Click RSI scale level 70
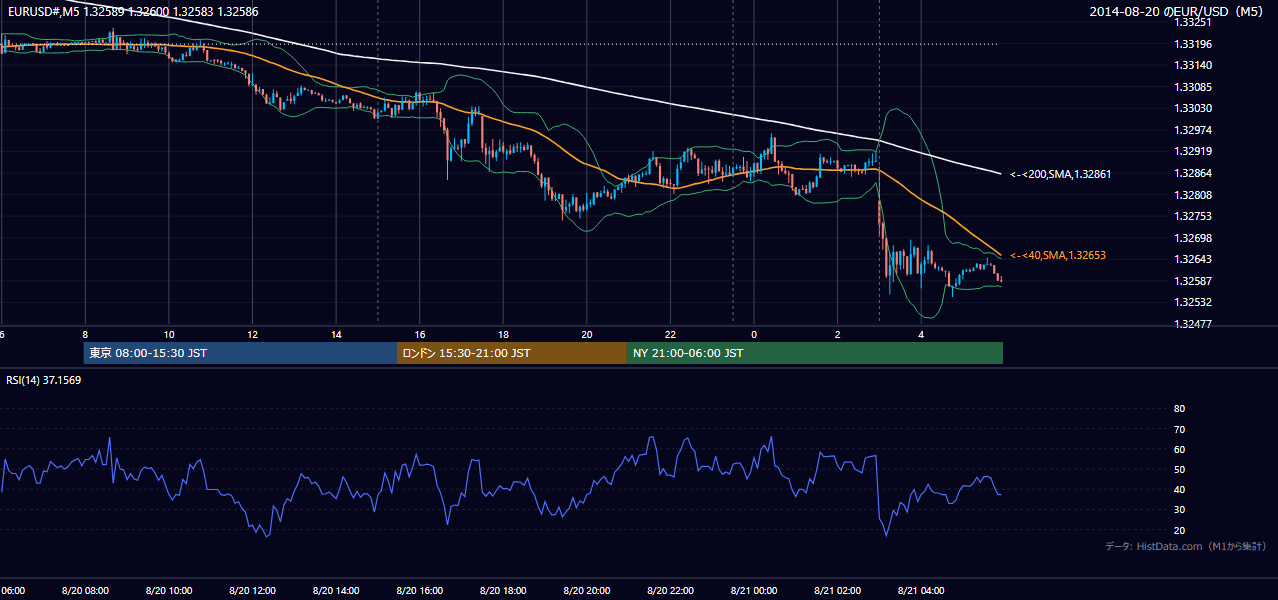Image resolution: width=1278 pixels, height=600 pixels. click(1179, 429)
